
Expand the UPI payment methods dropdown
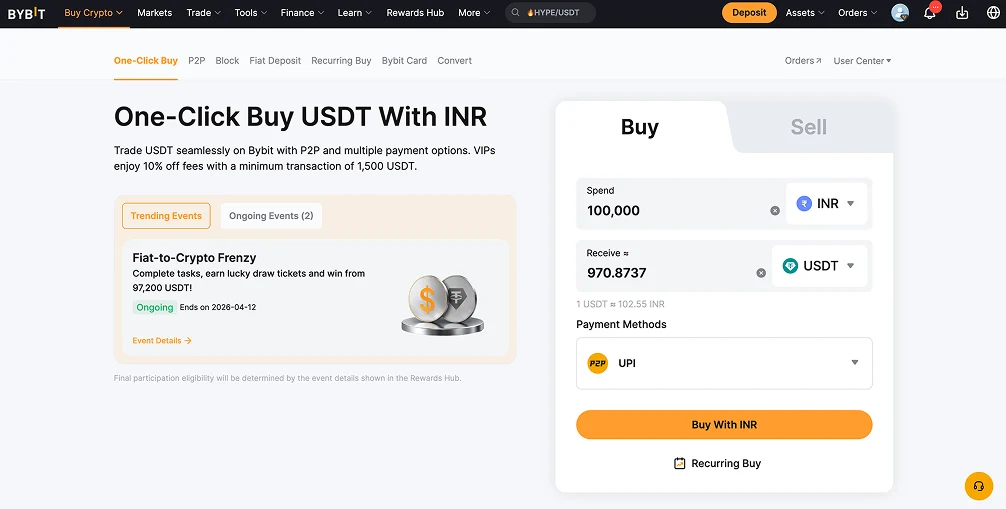724,363
